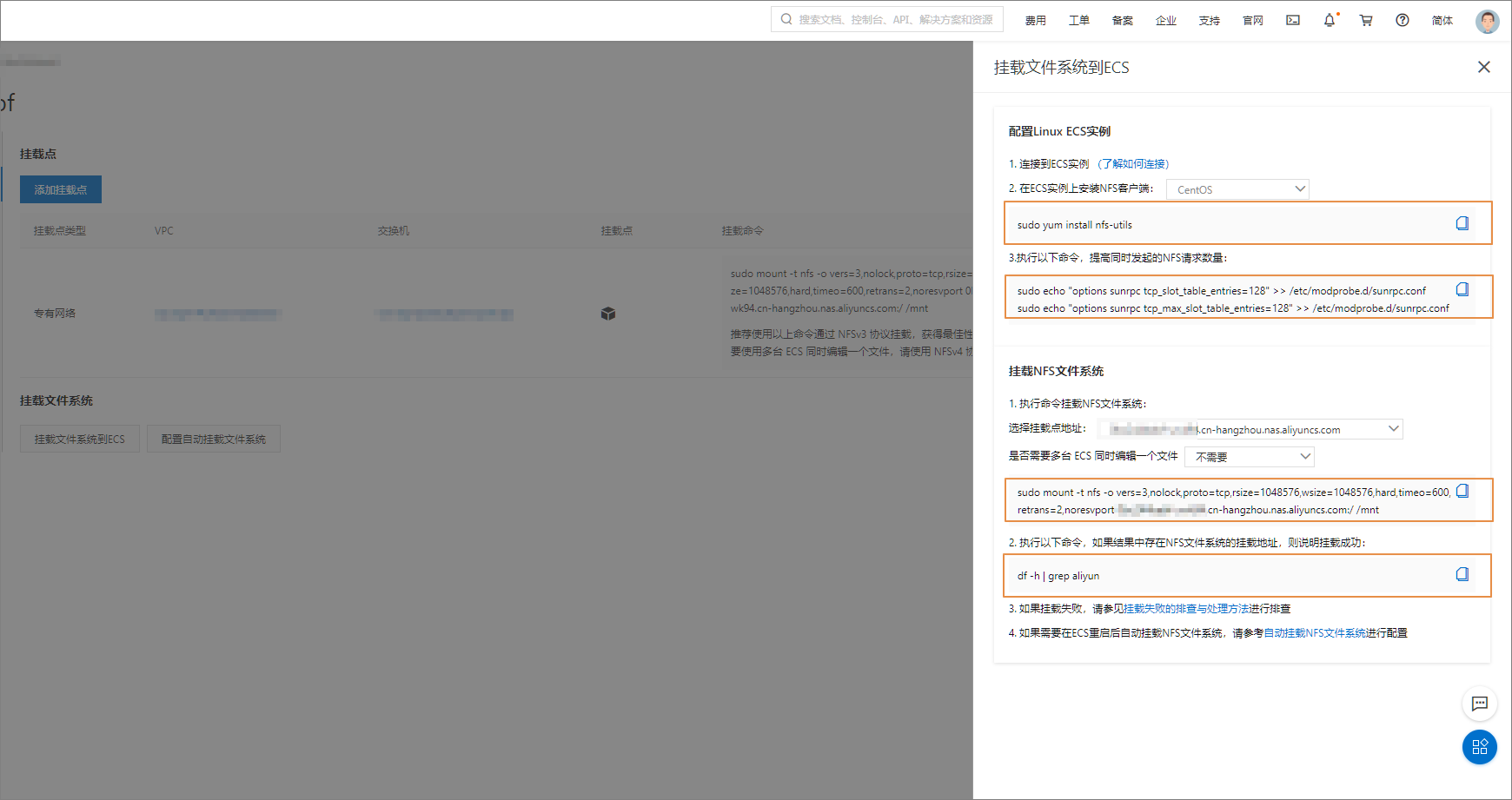1512x800 pixels.
Task: Open notifications bell icon
Action: point(1330,20)
